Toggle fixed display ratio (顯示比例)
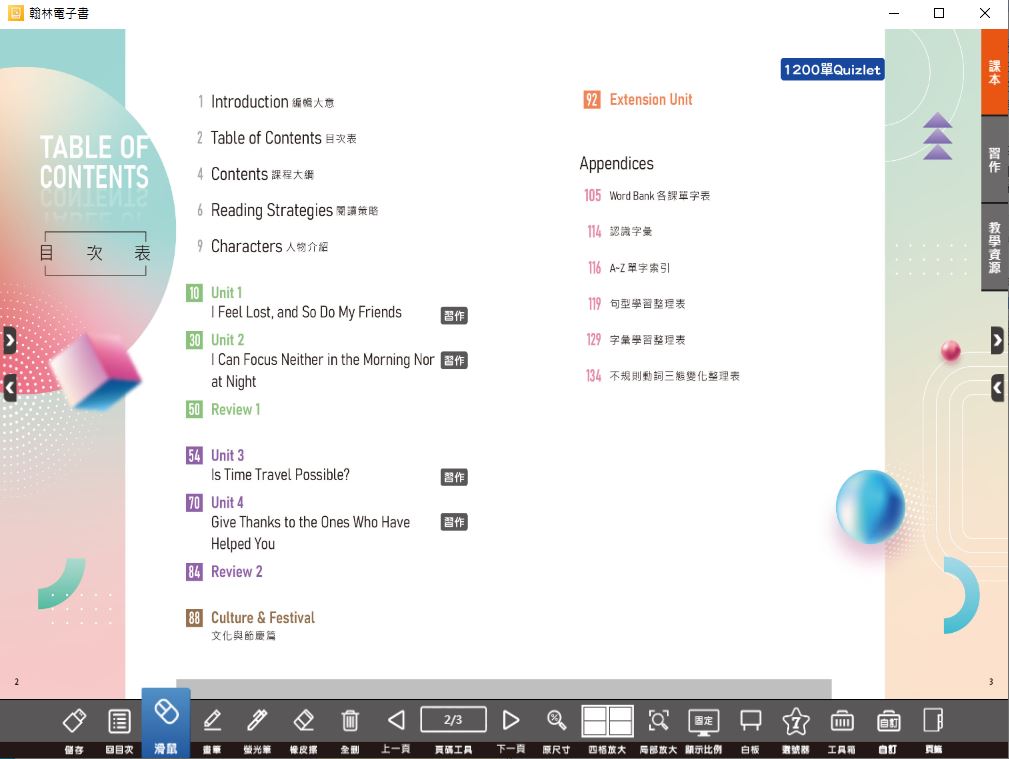The width and height of the screenshot is (1009, 759). pyautogui.click(x=704, y=721)
